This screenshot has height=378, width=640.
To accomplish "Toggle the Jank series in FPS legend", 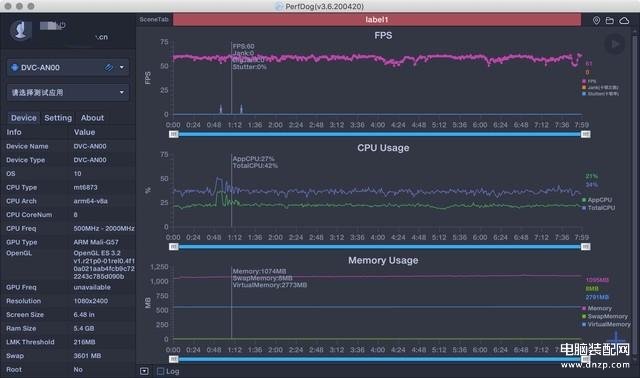I will point(600,87).
